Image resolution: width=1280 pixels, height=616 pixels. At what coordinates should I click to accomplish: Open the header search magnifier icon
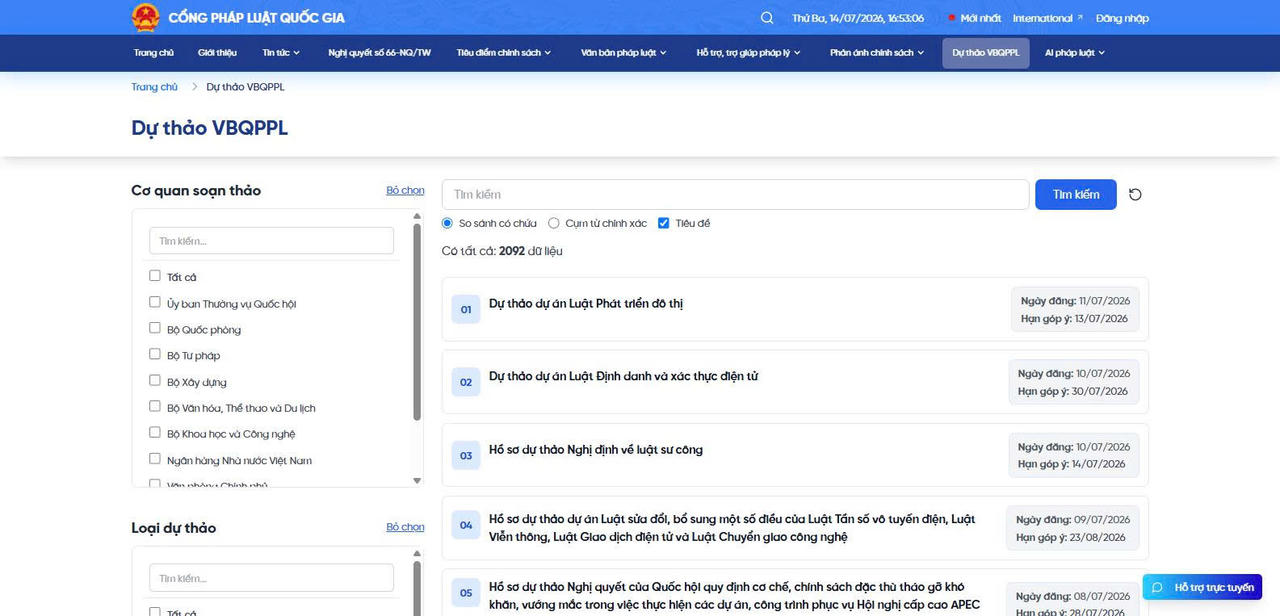point(767,18)
